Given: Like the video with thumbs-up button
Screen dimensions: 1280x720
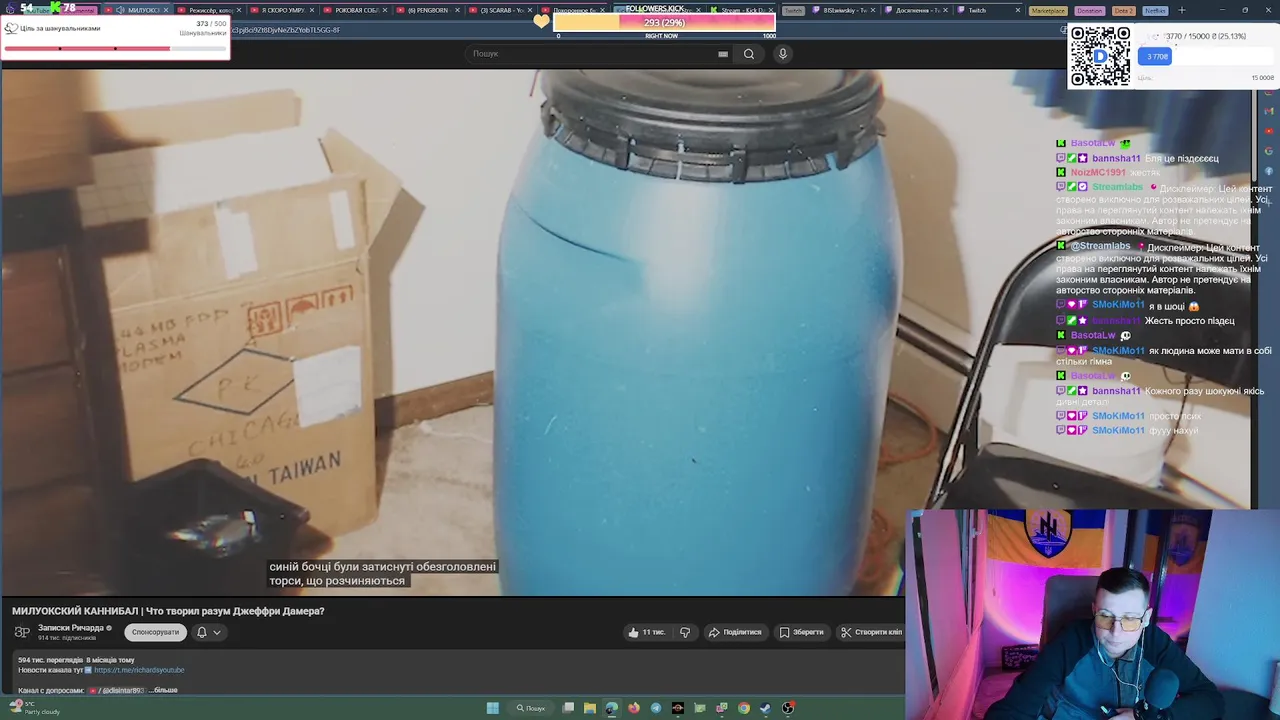Looking at the screenshot, I should (646, 632).
